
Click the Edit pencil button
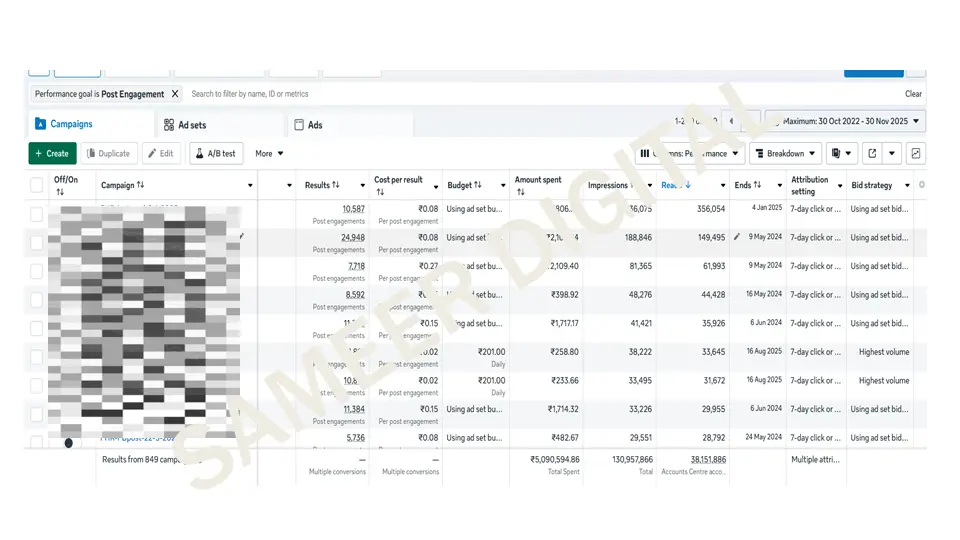point(162,154)
